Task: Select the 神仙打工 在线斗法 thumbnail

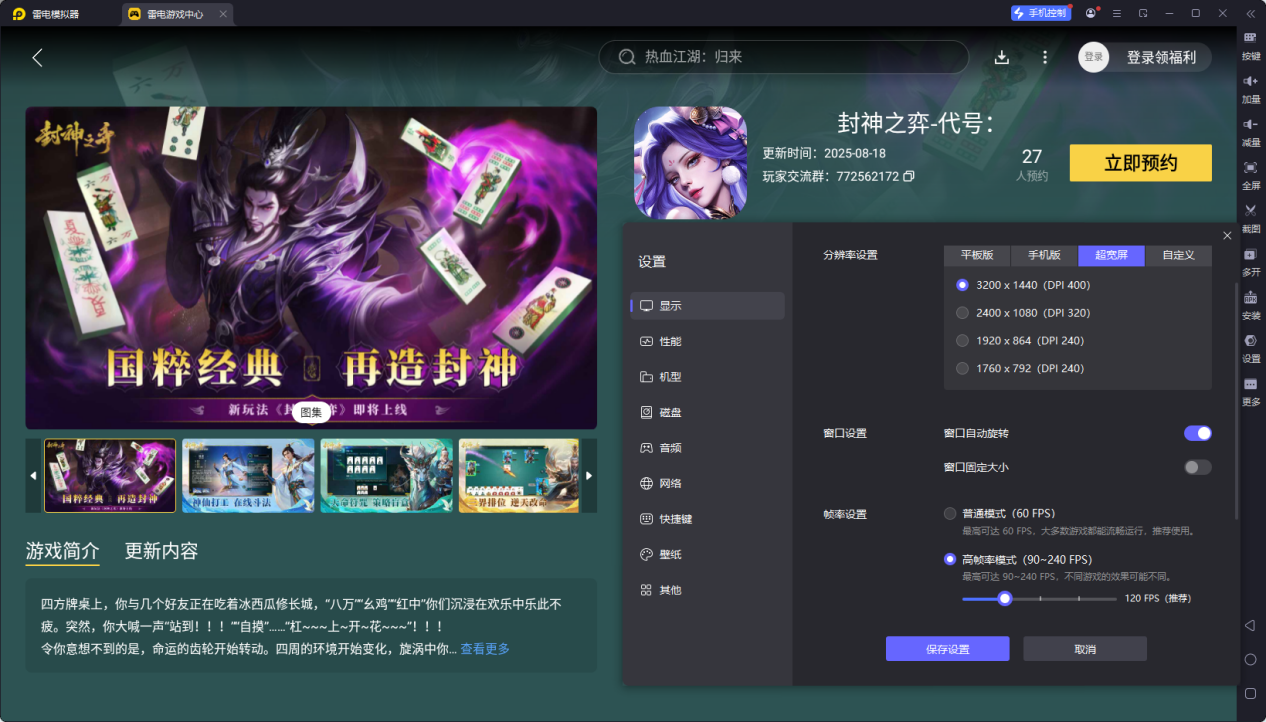Action: pos(248,476)
